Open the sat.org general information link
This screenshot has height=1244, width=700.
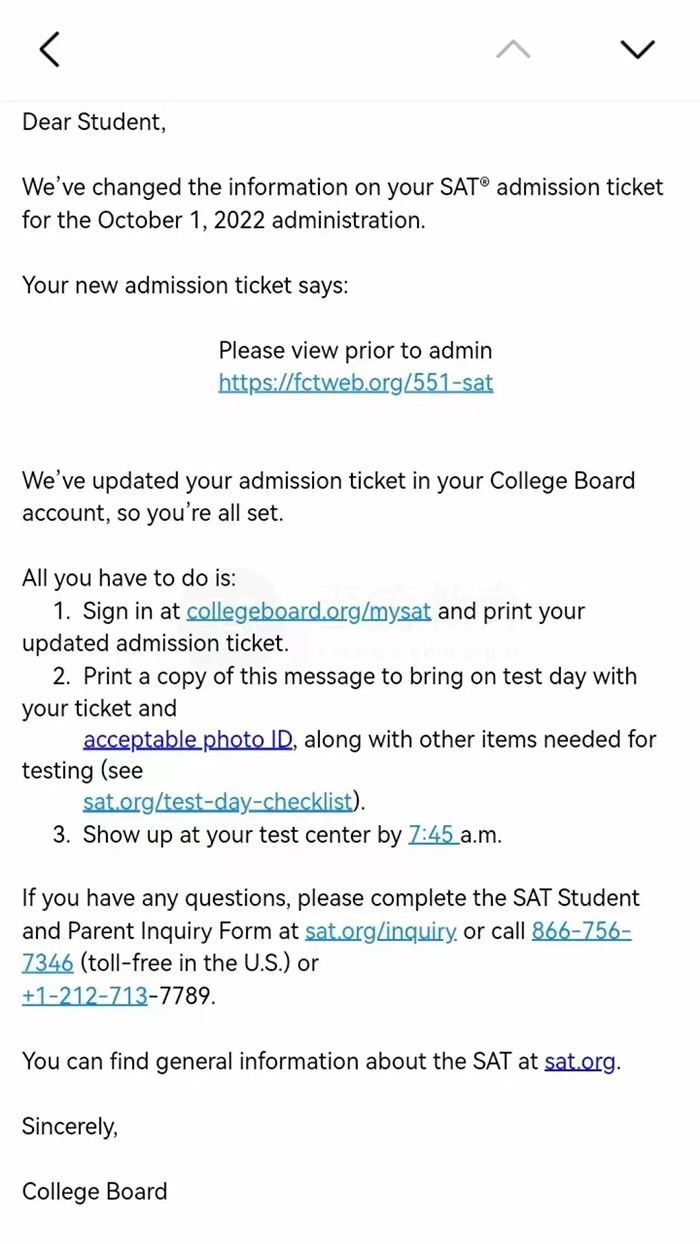(580, 1062)
